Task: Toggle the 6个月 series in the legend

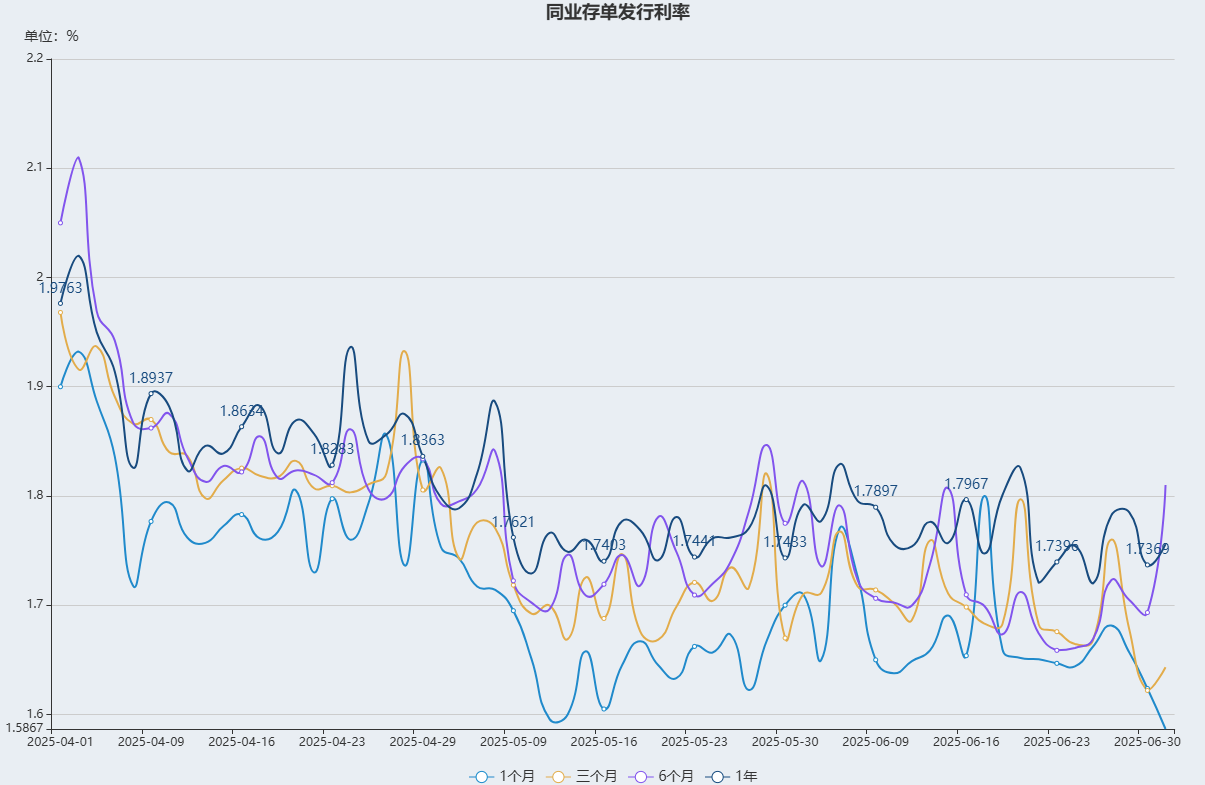Action: pos(660,776)
